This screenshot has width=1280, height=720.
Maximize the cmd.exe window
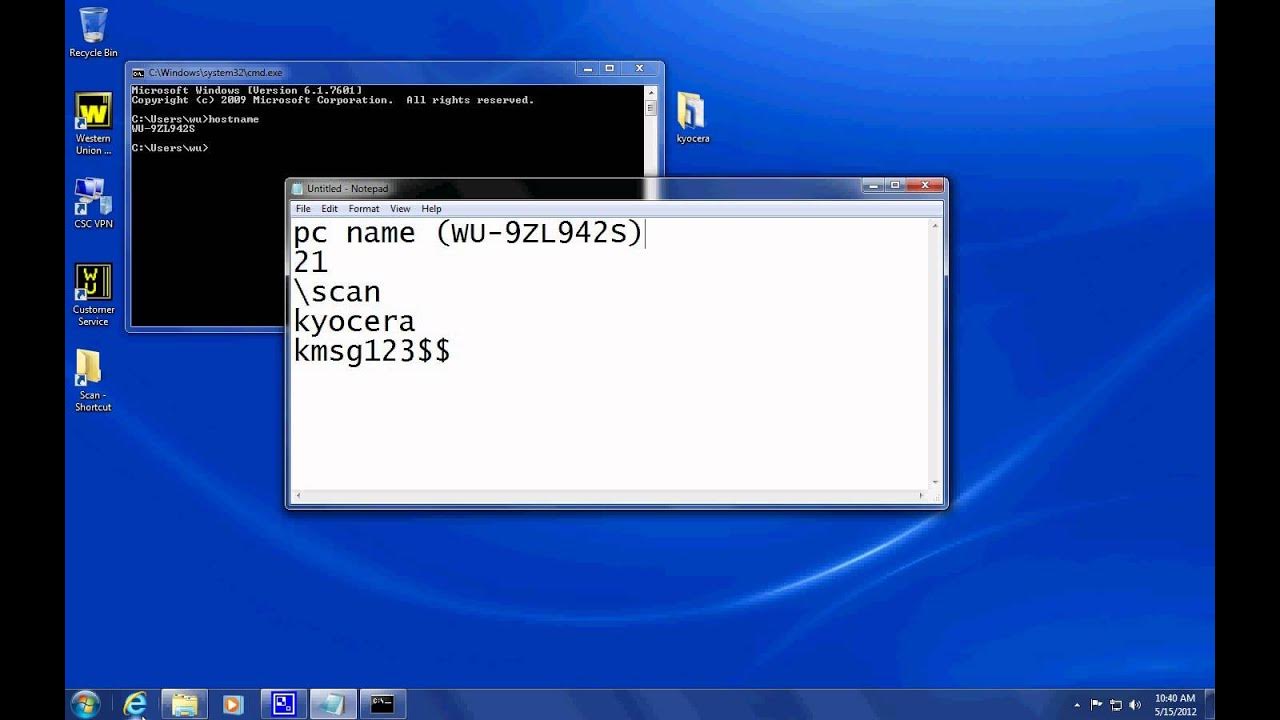(x=611, y=69)
